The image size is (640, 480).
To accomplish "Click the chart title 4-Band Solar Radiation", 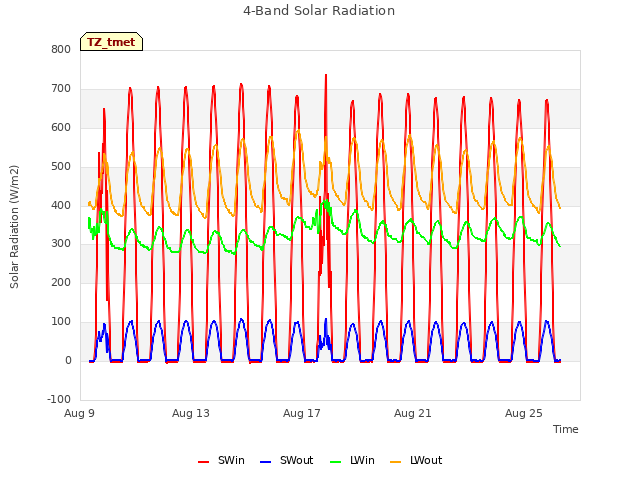I will tap(319, 11).
